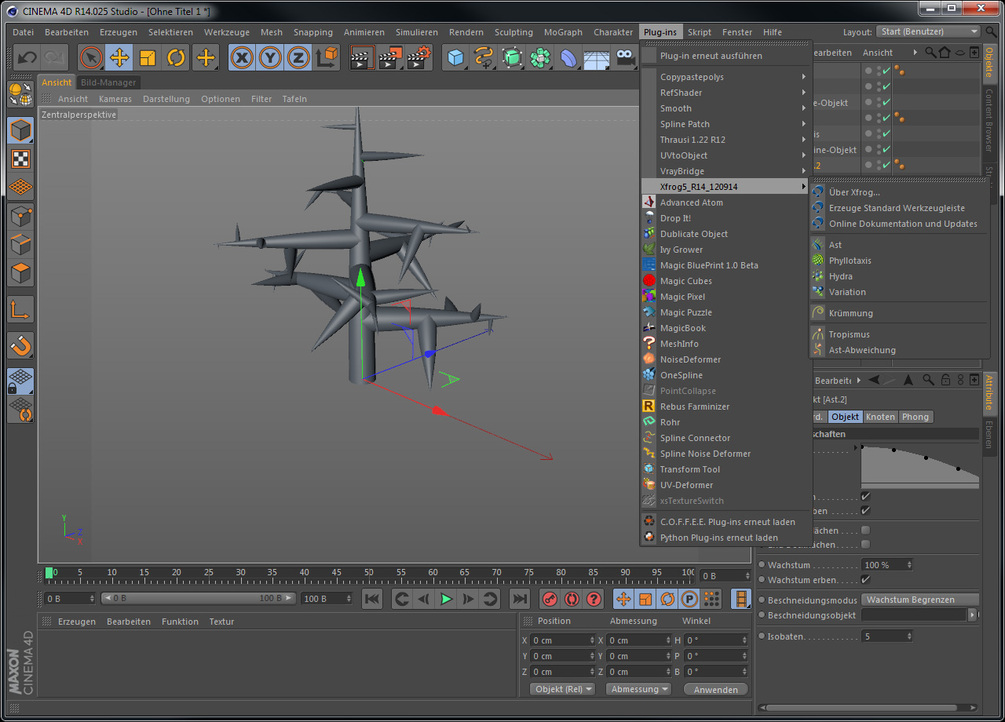Image resolution: width=1005 pixels, height=722 pixels.
Task: Select Points mode cube icon
Action: (21, 216)
